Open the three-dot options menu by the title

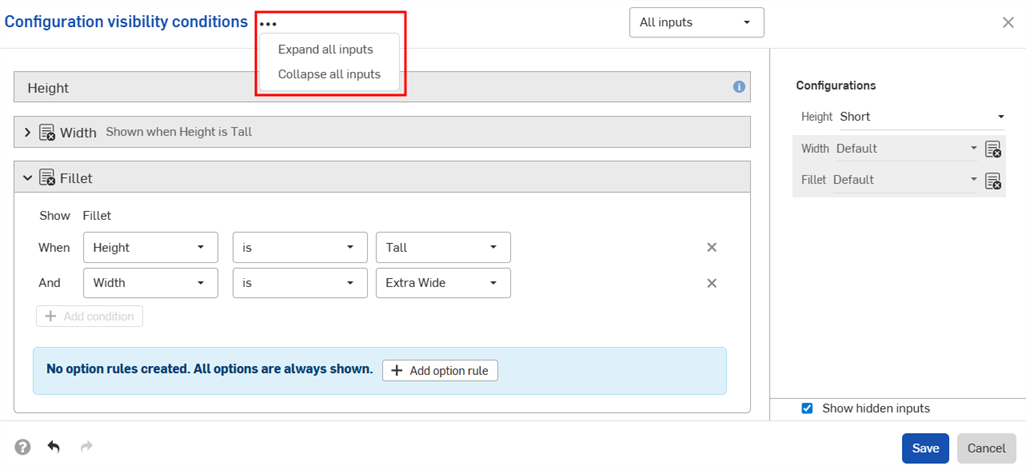point(268,24)
